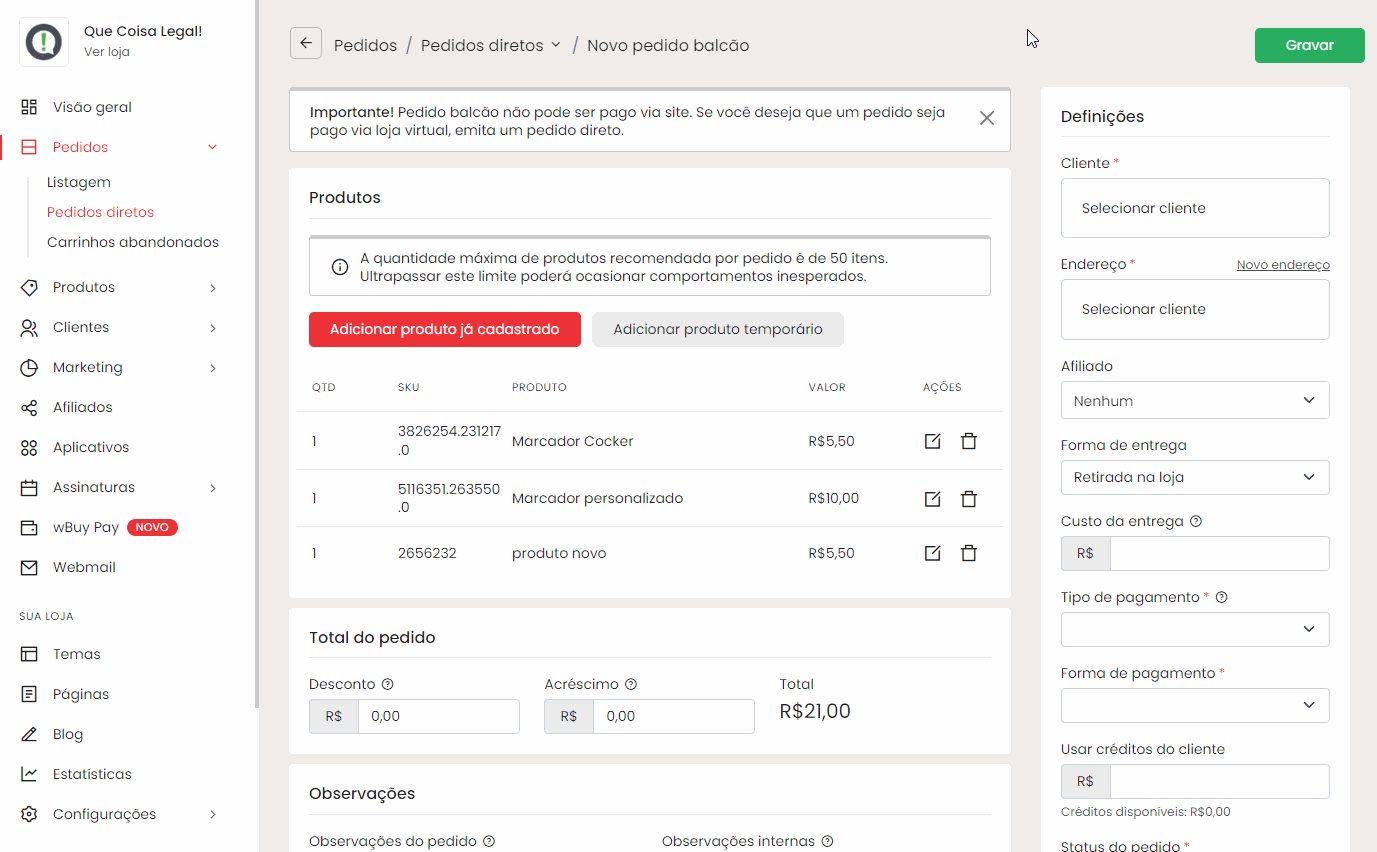Open the Tipo de pagamento dropdown
This screenshot has height=852, width=1377.
[1195, 629]
